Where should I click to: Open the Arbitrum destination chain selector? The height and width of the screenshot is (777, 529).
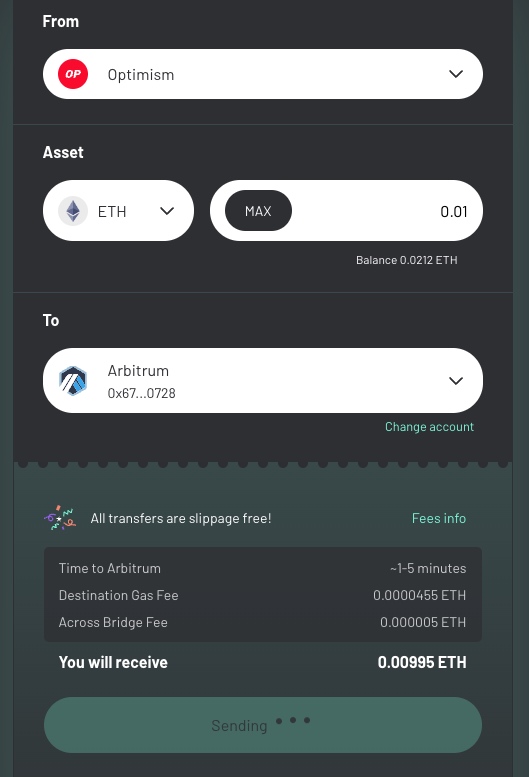[x=263, y=381]
